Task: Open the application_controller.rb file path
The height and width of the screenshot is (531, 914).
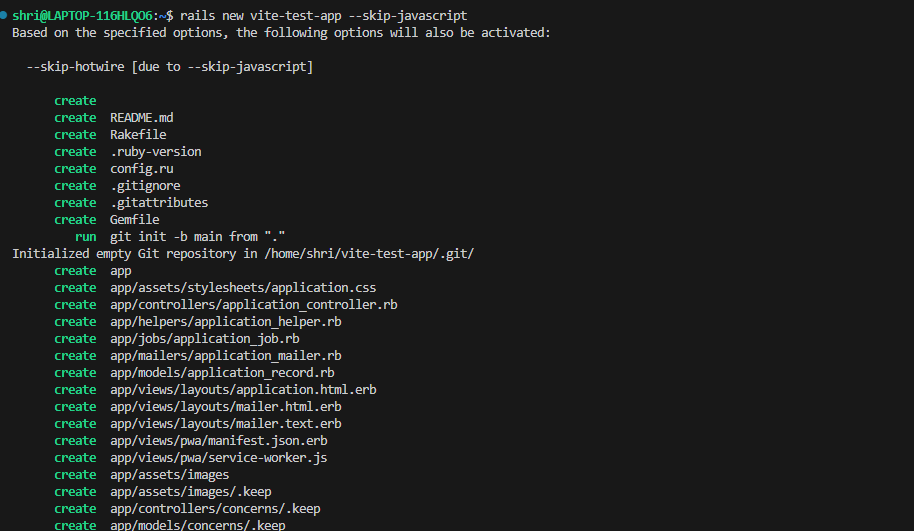Action: point(254,305)
